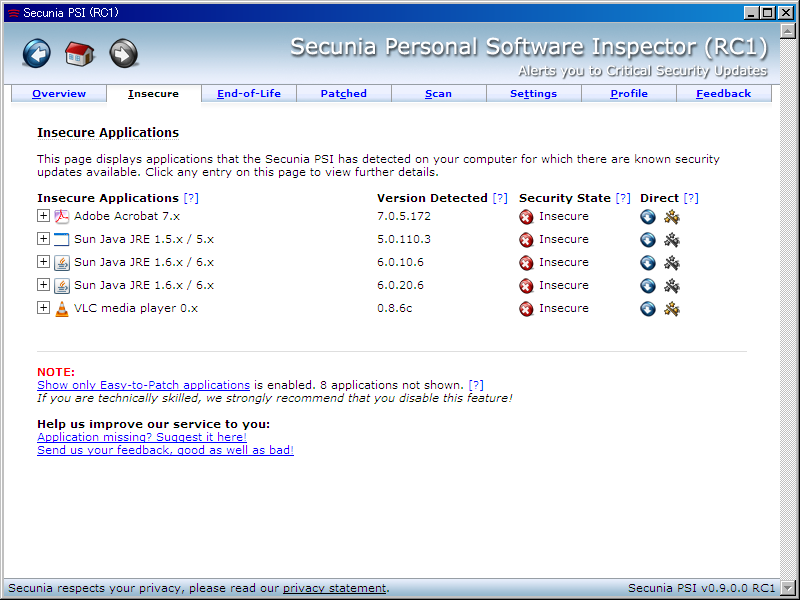Image resolution: width=800 pixels, height=600 pixels.
Task: Click the Secunia logo in the title bar
Action: tap(13, 13)
